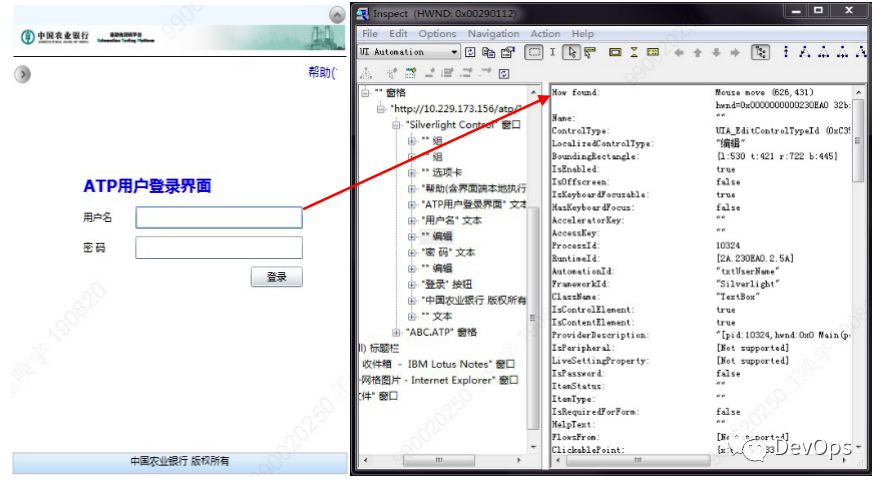Select the 标题栏 tree item
The image size is (880, 488).
379,348
